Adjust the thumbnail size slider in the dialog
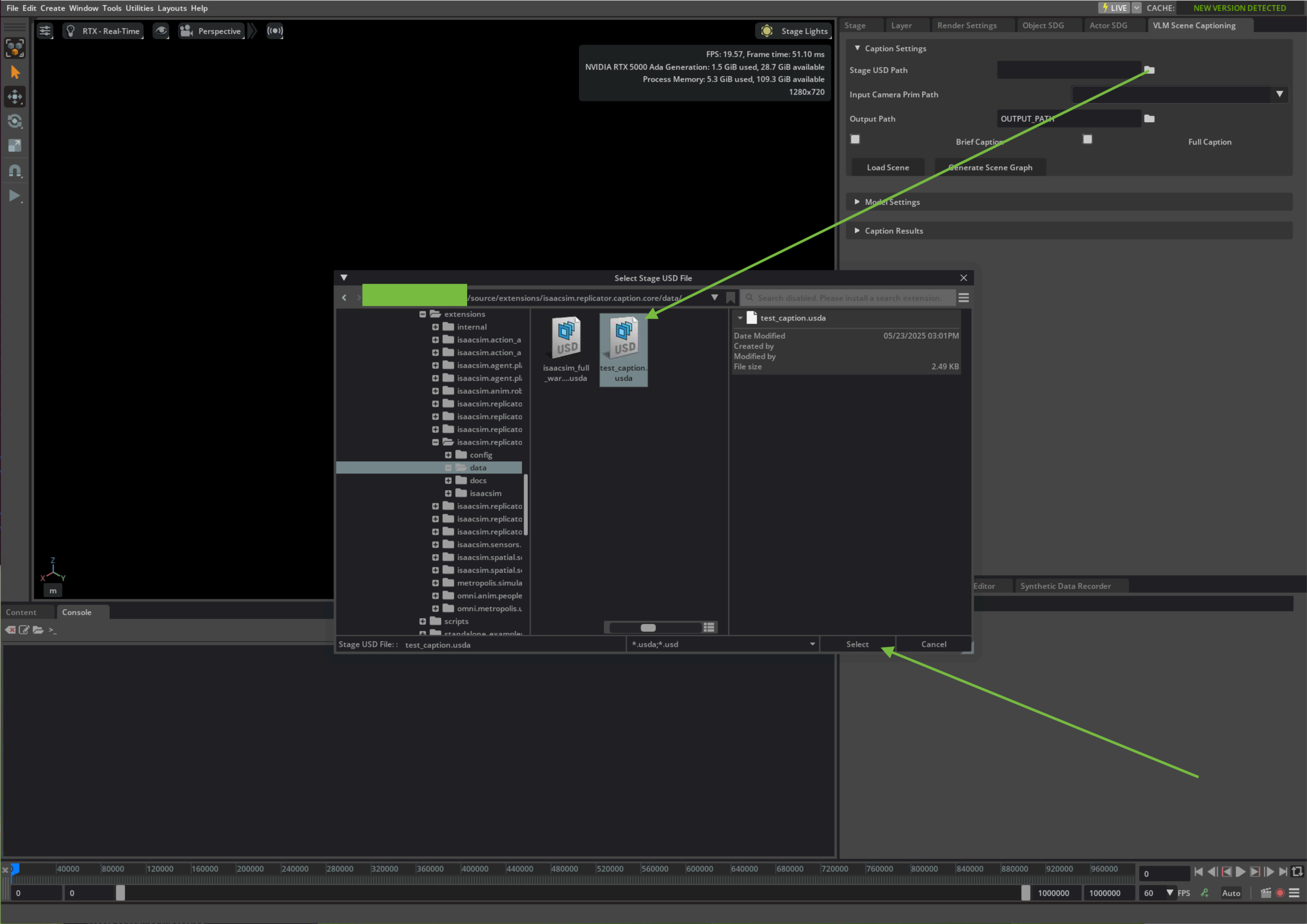The width and height of the screenshot is (1307, 924). click(648, 627)
